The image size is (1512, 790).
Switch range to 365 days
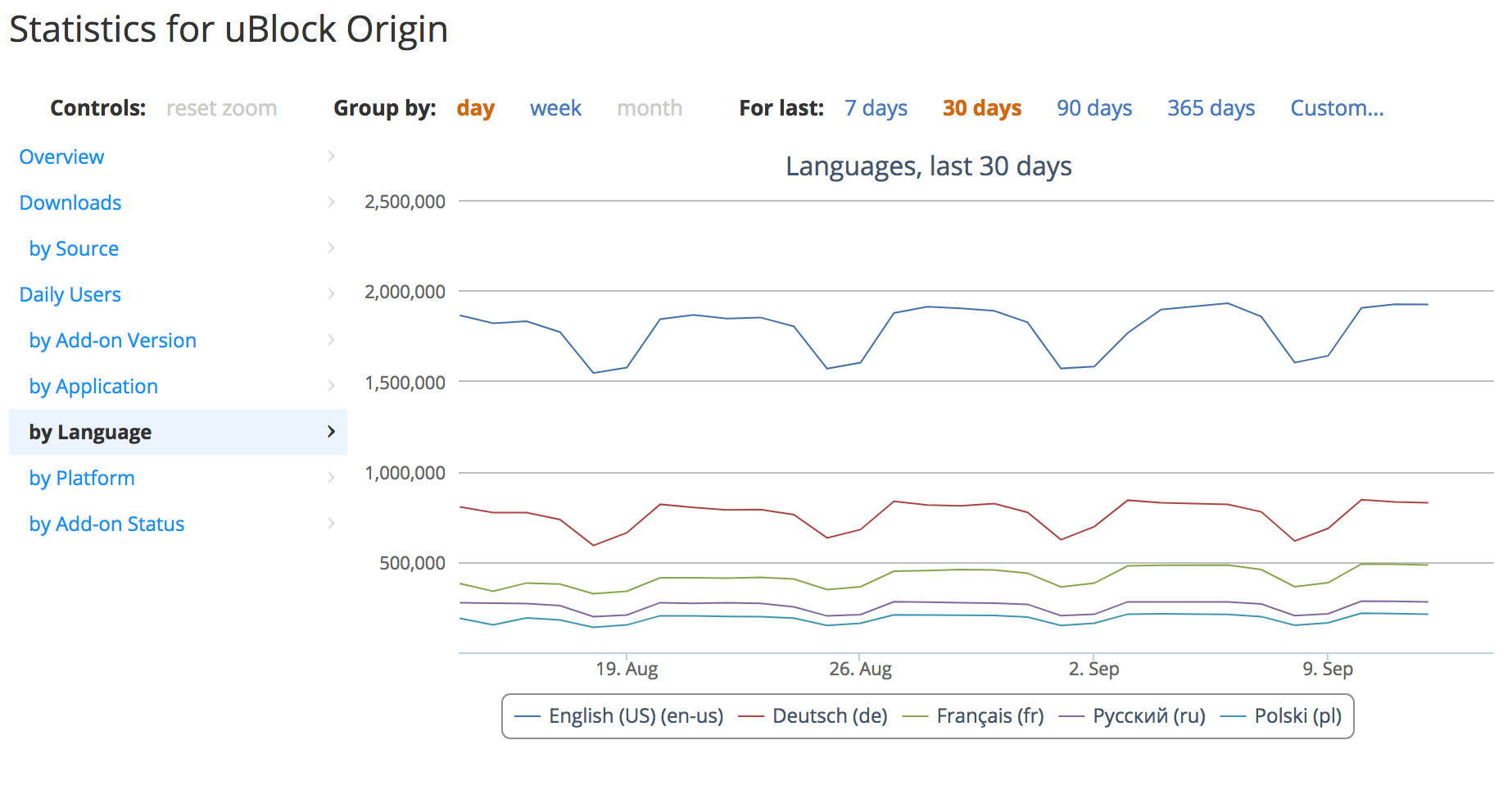(x=1211, y=108)
